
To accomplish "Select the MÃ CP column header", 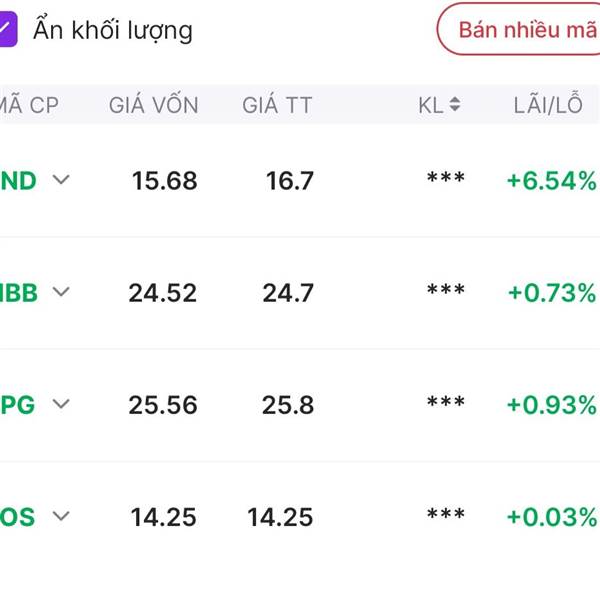I will click(29, 105).
